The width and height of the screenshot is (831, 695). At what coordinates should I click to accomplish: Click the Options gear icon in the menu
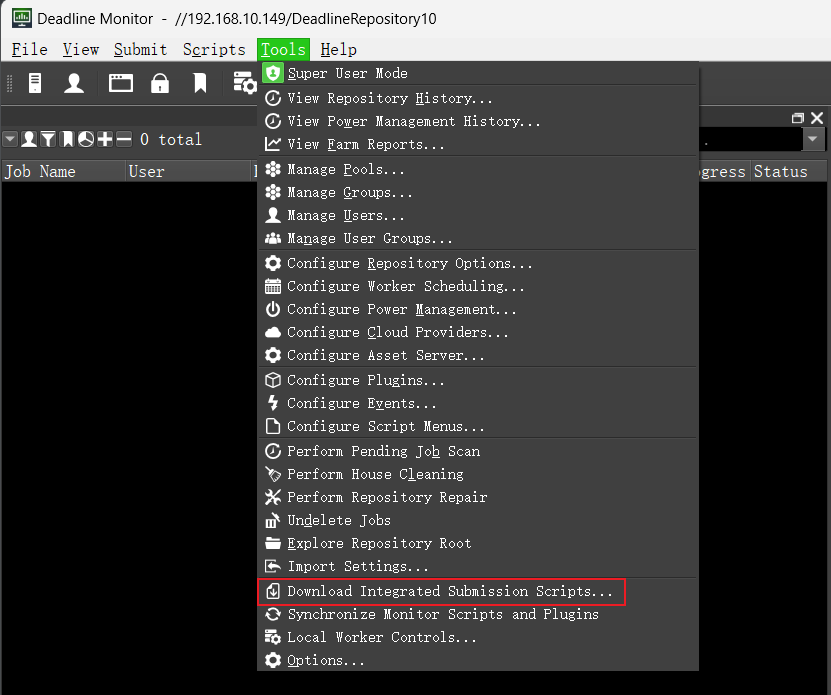(272, 660)
